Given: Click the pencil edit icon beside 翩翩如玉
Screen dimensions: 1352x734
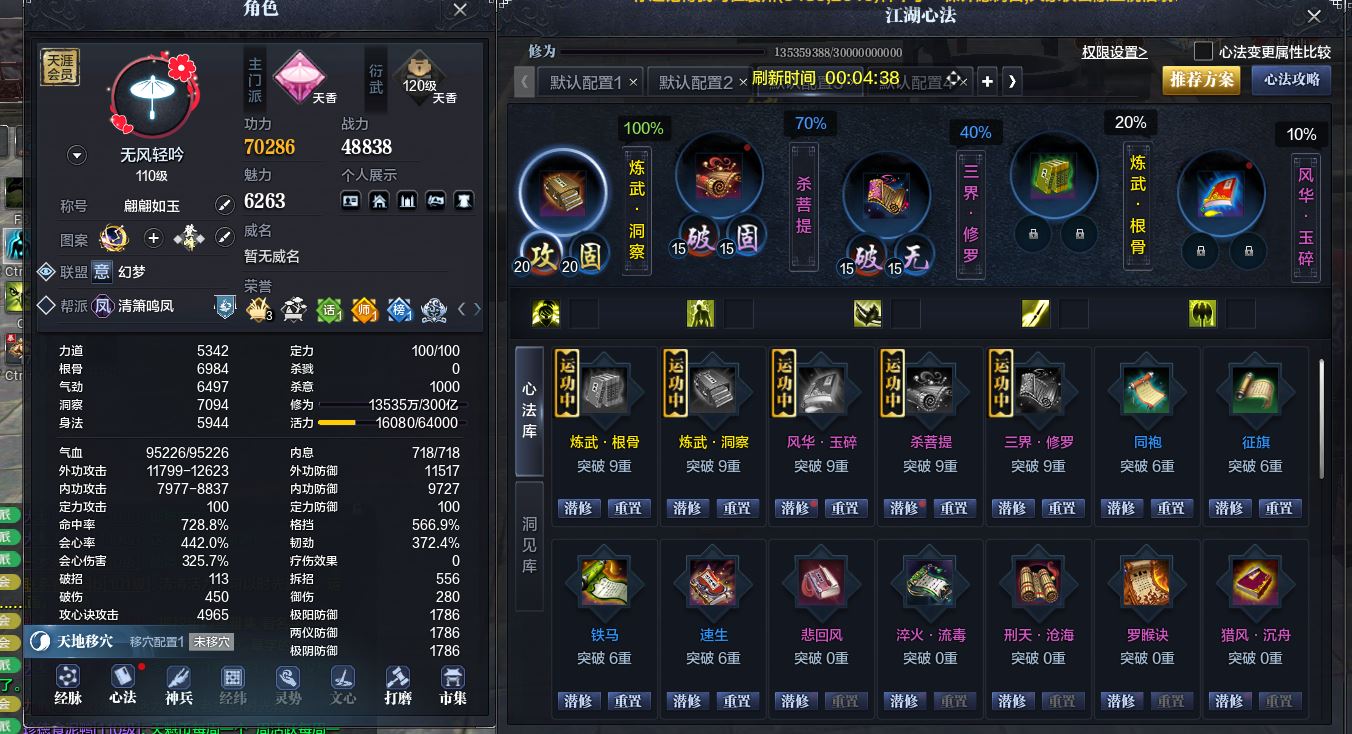Looking at the screenshot, I should (225, 206).
